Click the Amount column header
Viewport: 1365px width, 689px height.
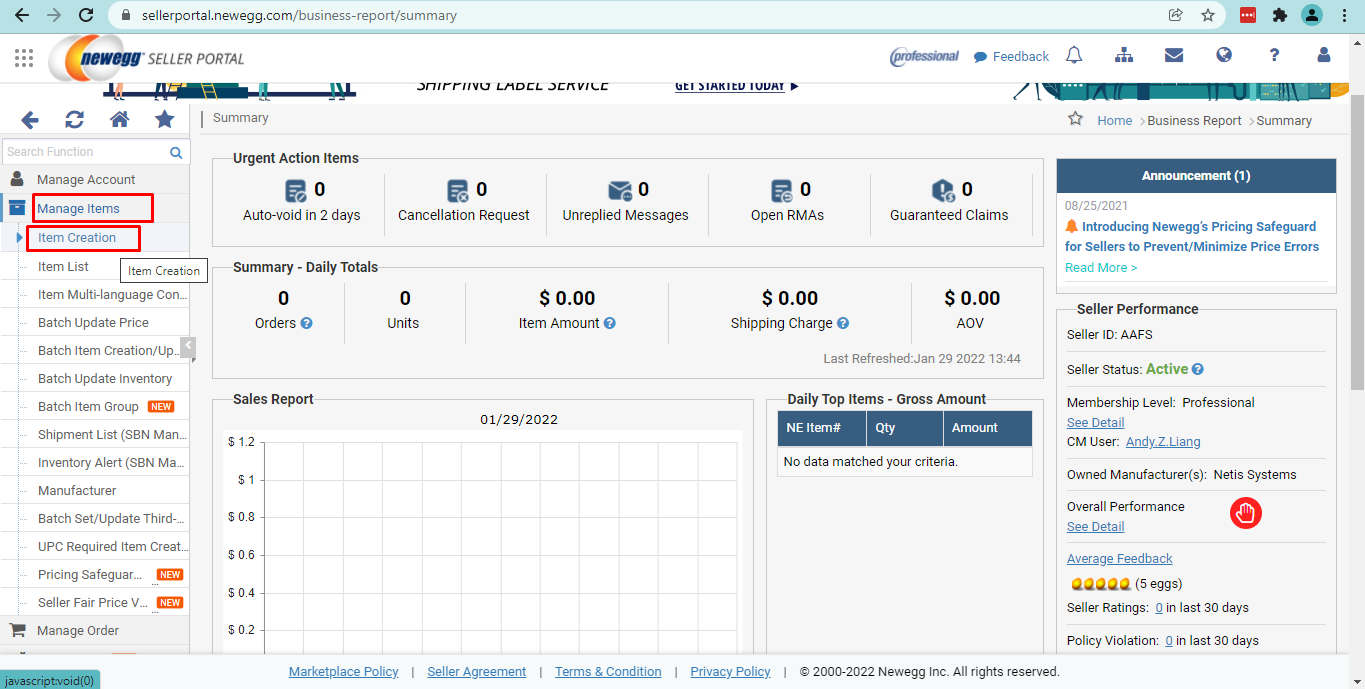tap(988, 428)
